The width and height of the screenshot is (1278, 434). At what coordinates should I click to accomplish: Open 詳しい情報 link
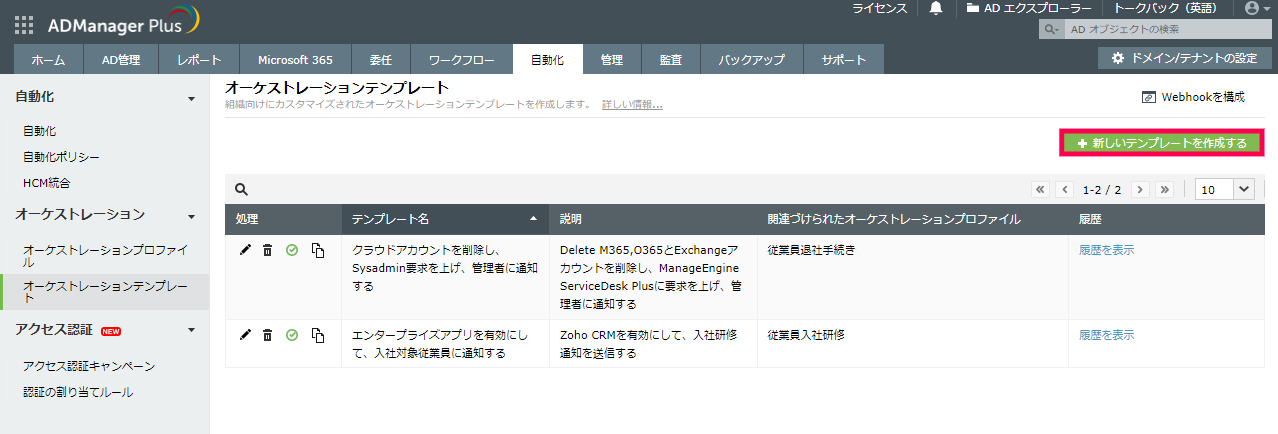pos(632,104)
